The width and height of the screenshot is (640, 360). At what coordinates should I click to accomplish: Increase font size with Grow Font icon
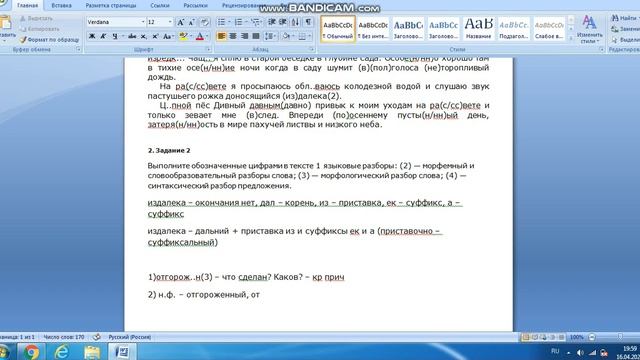pyautogui.click(x=180, y=22)
